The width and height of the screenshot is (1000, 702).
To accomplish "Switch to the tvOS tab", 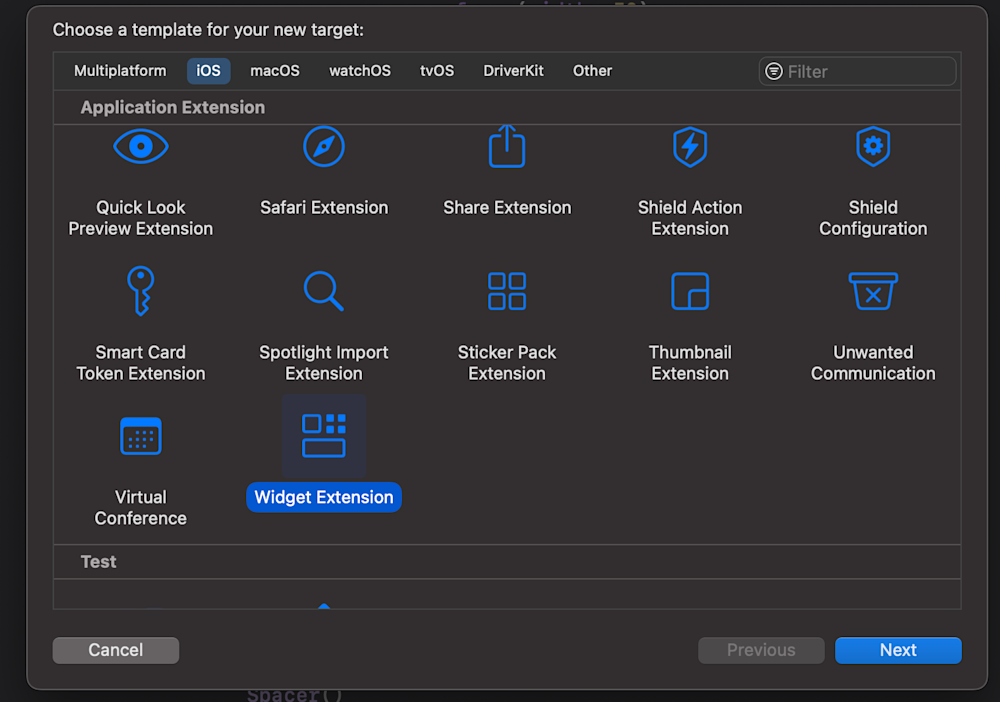I will pyautogui.click(x=437, y=71).
